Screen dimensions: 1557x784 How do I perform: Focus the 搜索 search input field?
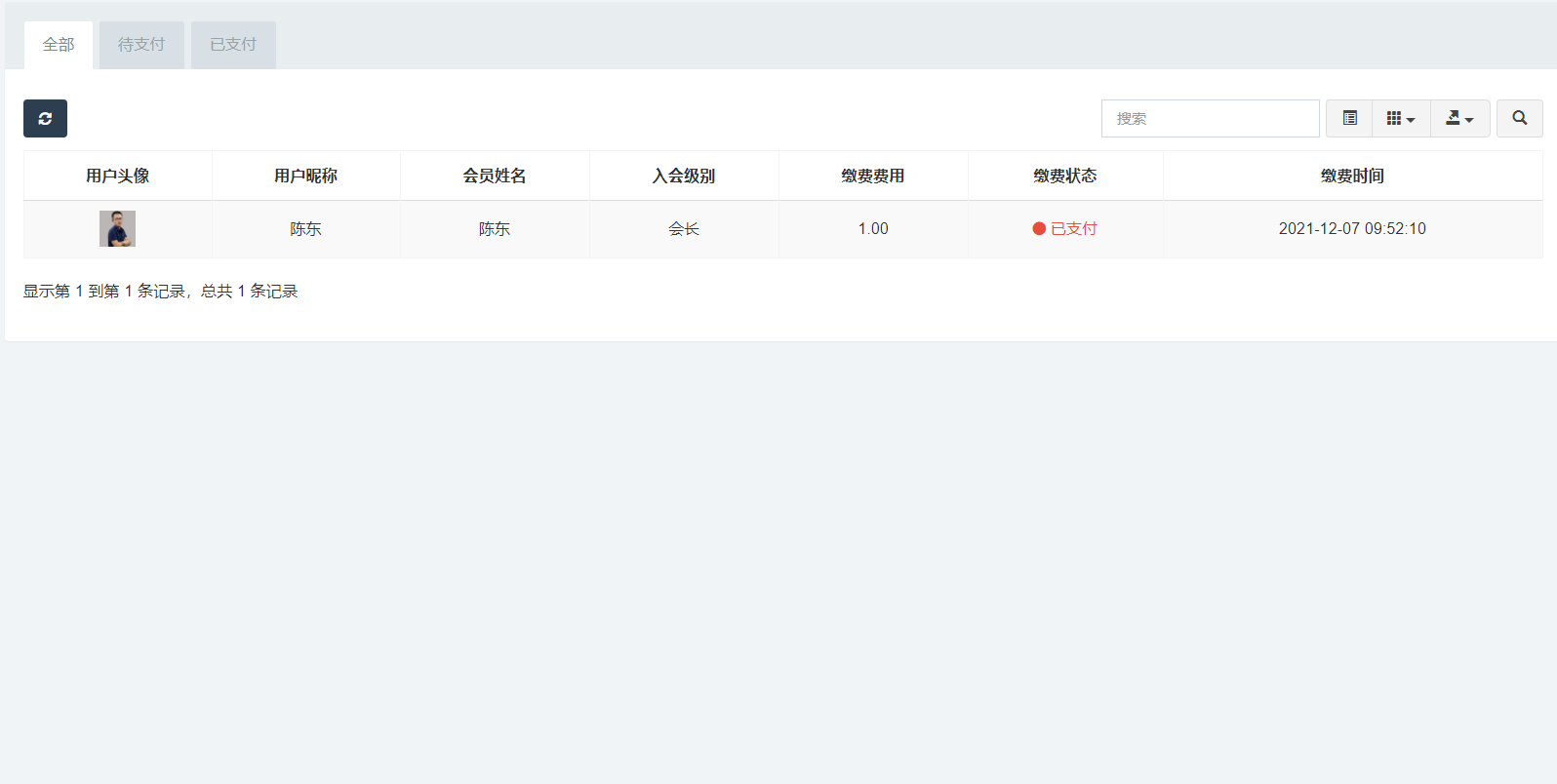pos(1210,118)
